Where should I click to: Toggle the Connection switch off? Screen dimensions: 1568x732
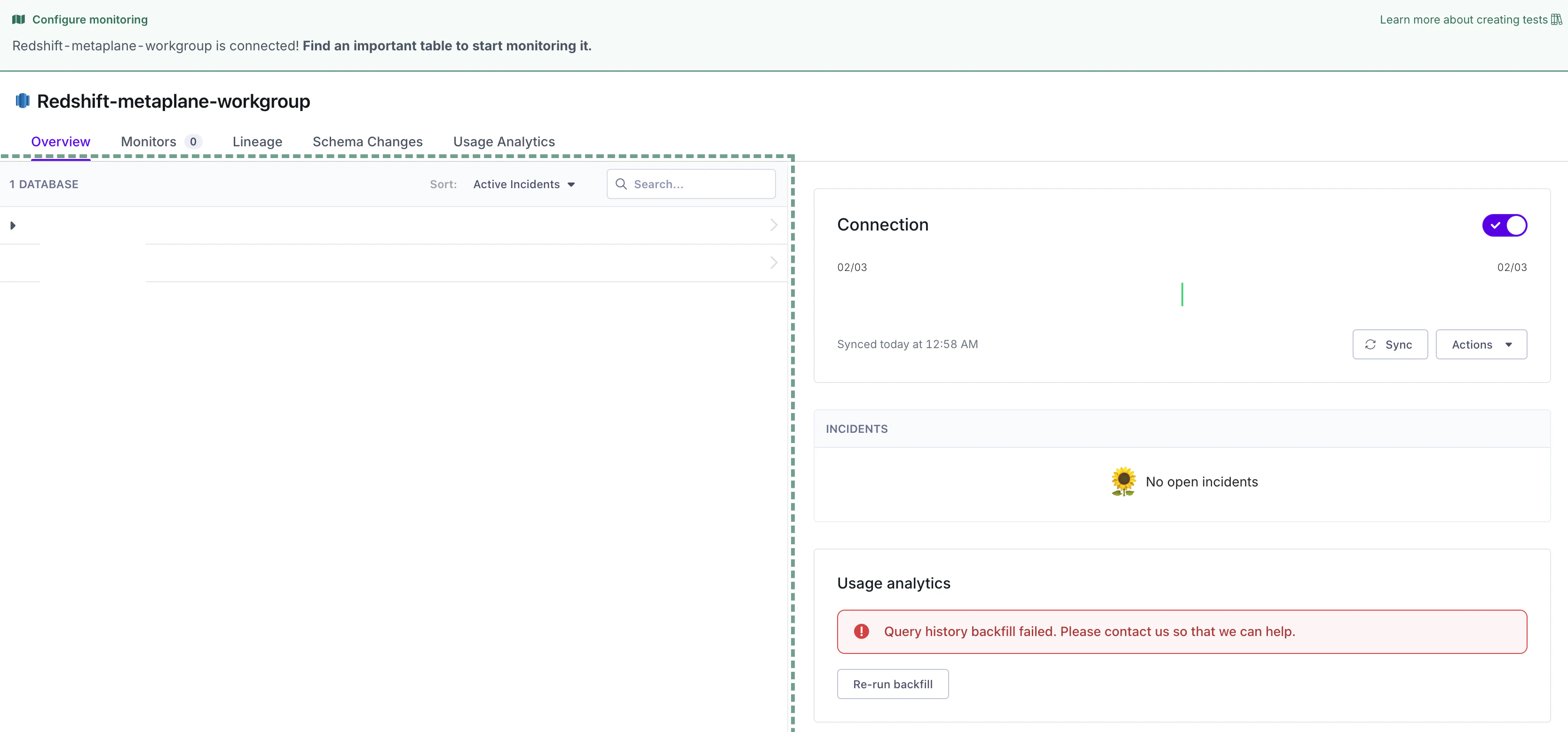[x=1504, y=225]
